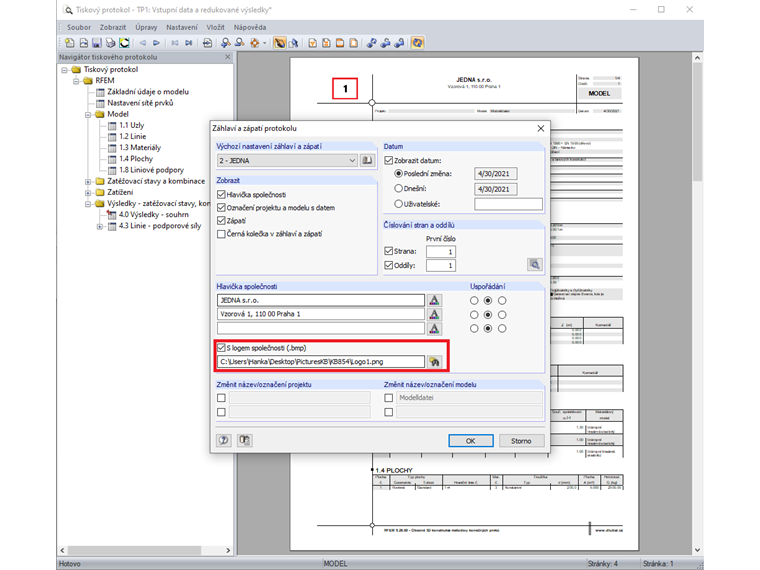The width and height of the screenshot is (760, 570).
Task: Go to next page with right arrow
Action: click(x=156, y=43)
